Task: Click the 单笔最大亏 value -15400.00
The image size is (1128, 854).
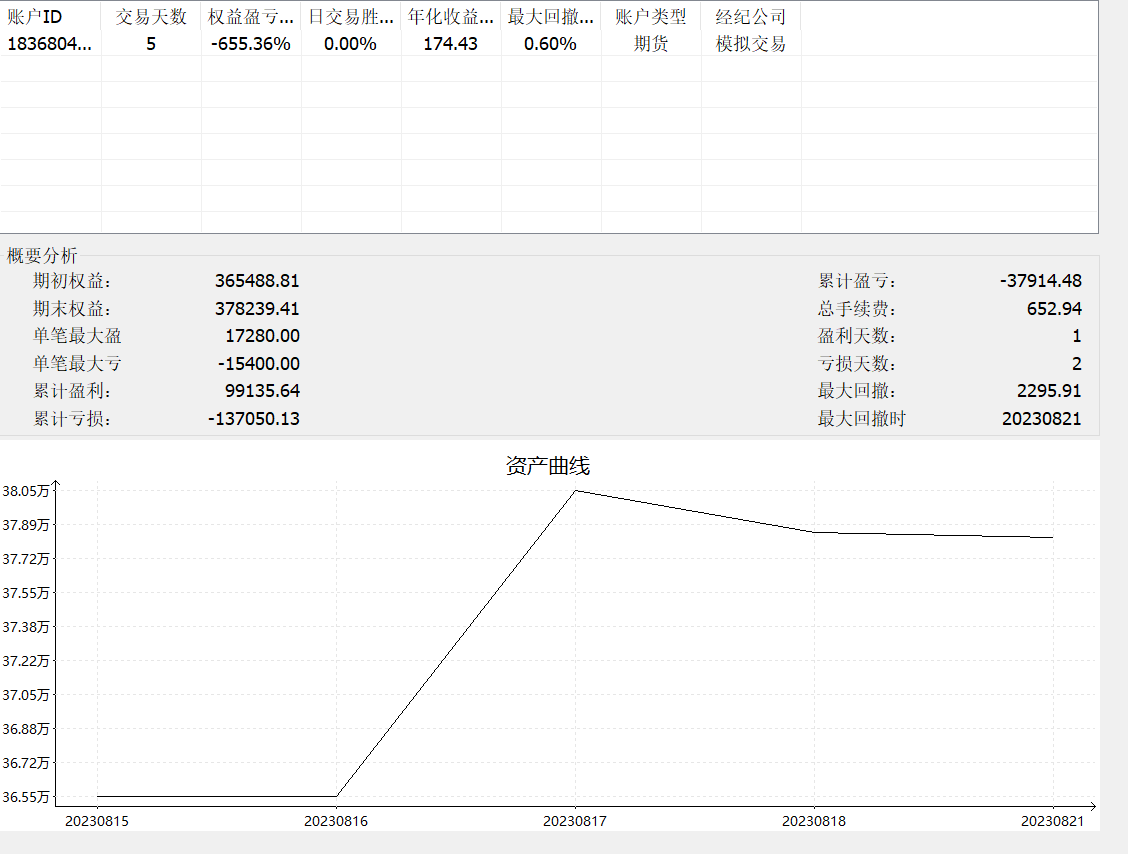Action: 259,363
